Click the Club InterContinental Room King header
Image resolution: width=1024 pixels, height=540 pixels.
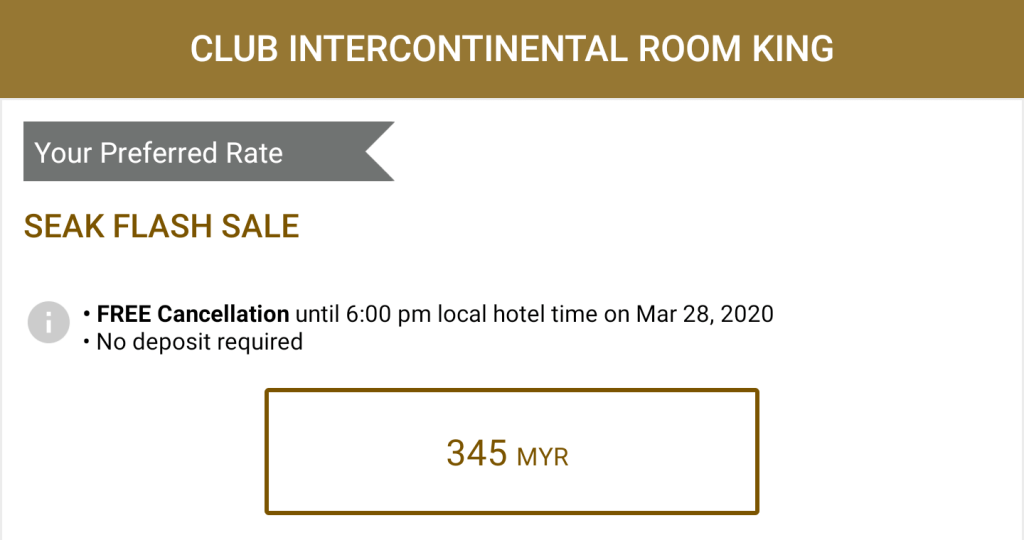click(x=512, y=49)
